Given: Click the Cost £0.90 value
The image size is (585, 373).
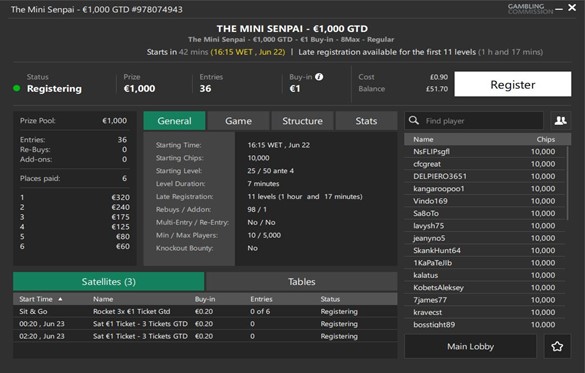Looking at the screenshot, I should pyautogui.click(x=439, y=77).
